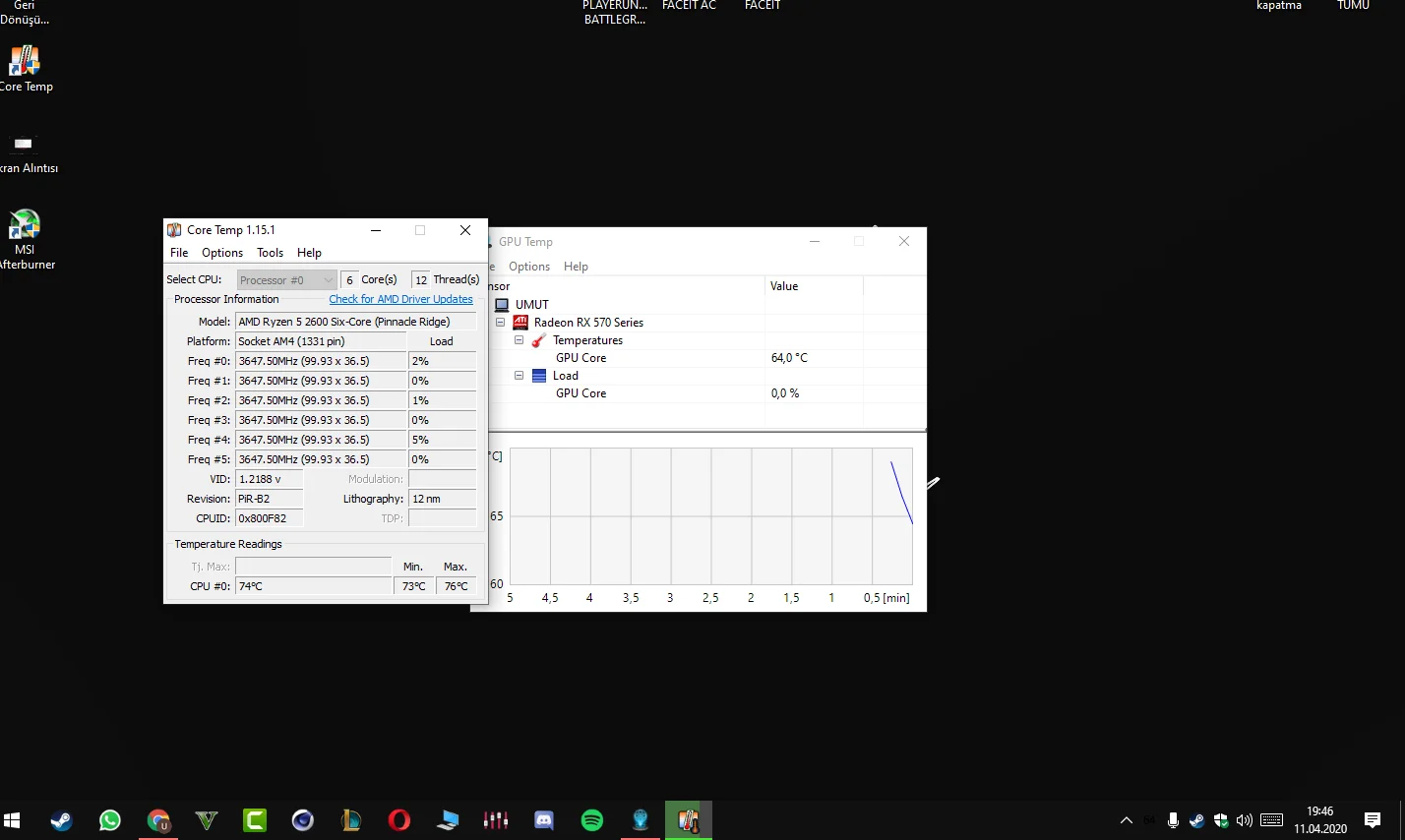Viewport: 1405px width, 840px height.
Task: Open the Options menu in Core Temp
Action: pyautogui.click(x=222, y=253)
